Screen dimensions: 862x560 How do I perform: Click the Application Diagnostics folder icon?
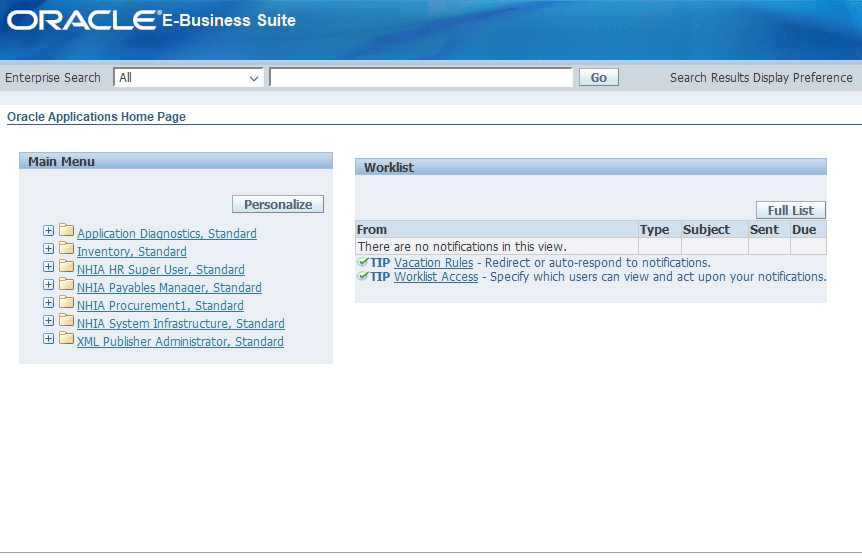coord(67,232)
